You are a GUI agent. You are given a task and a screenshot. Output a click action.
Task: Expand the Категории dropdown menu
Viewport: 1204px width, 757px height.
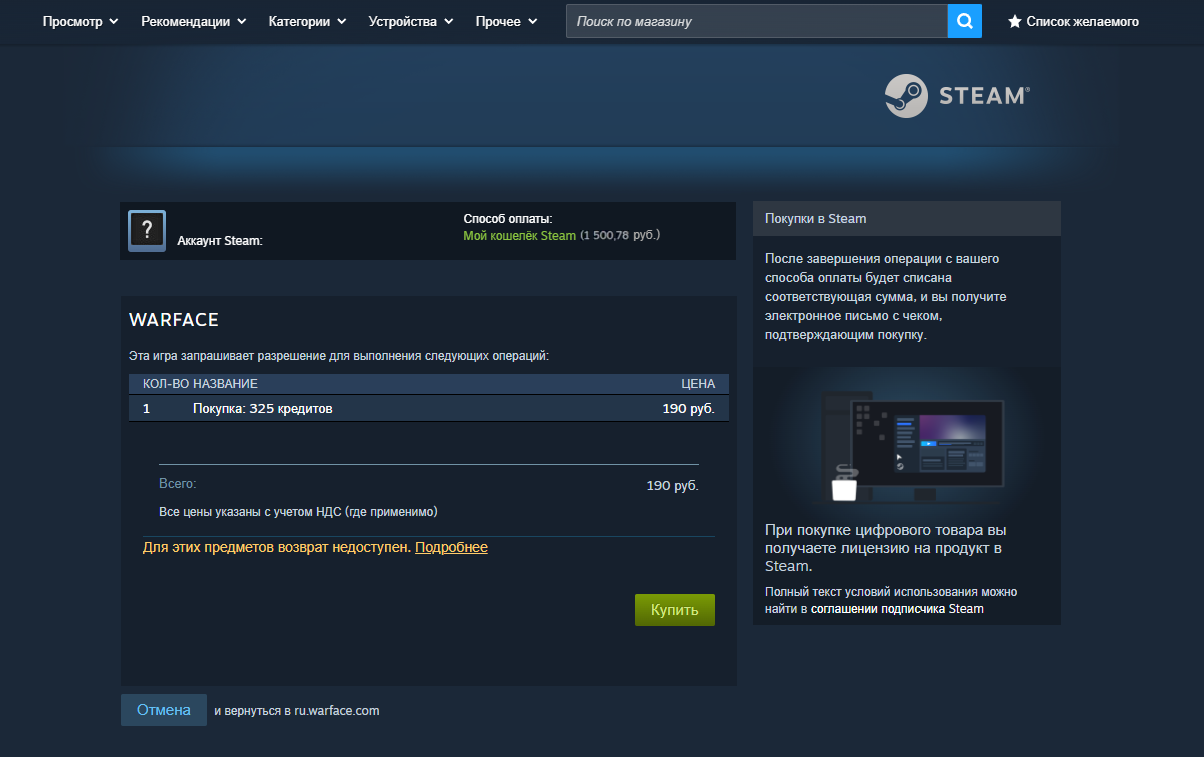pyautogui.click(x=308, y=21)
